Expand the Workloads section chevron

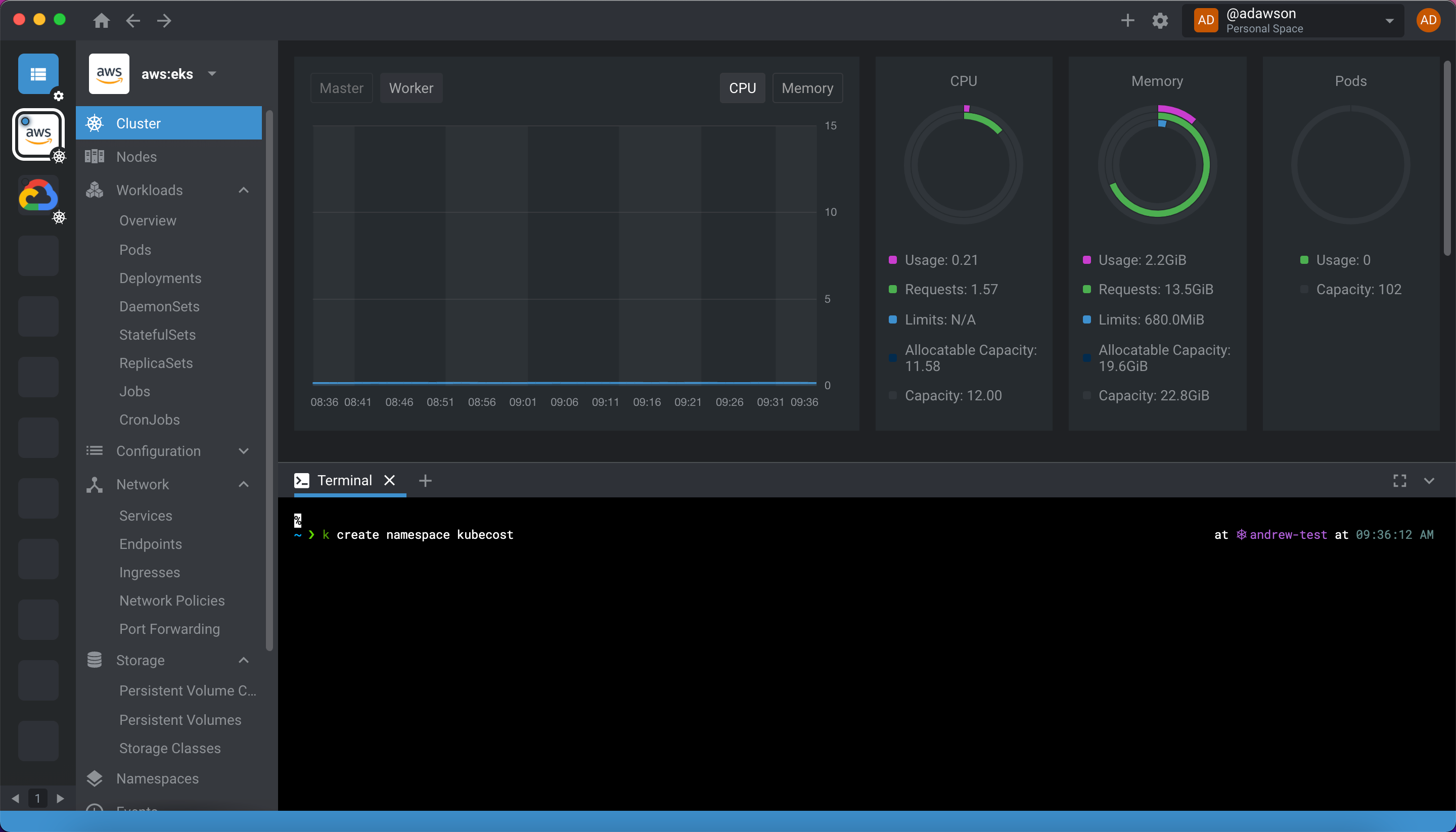pyautogui.click(x=244, y=190)
